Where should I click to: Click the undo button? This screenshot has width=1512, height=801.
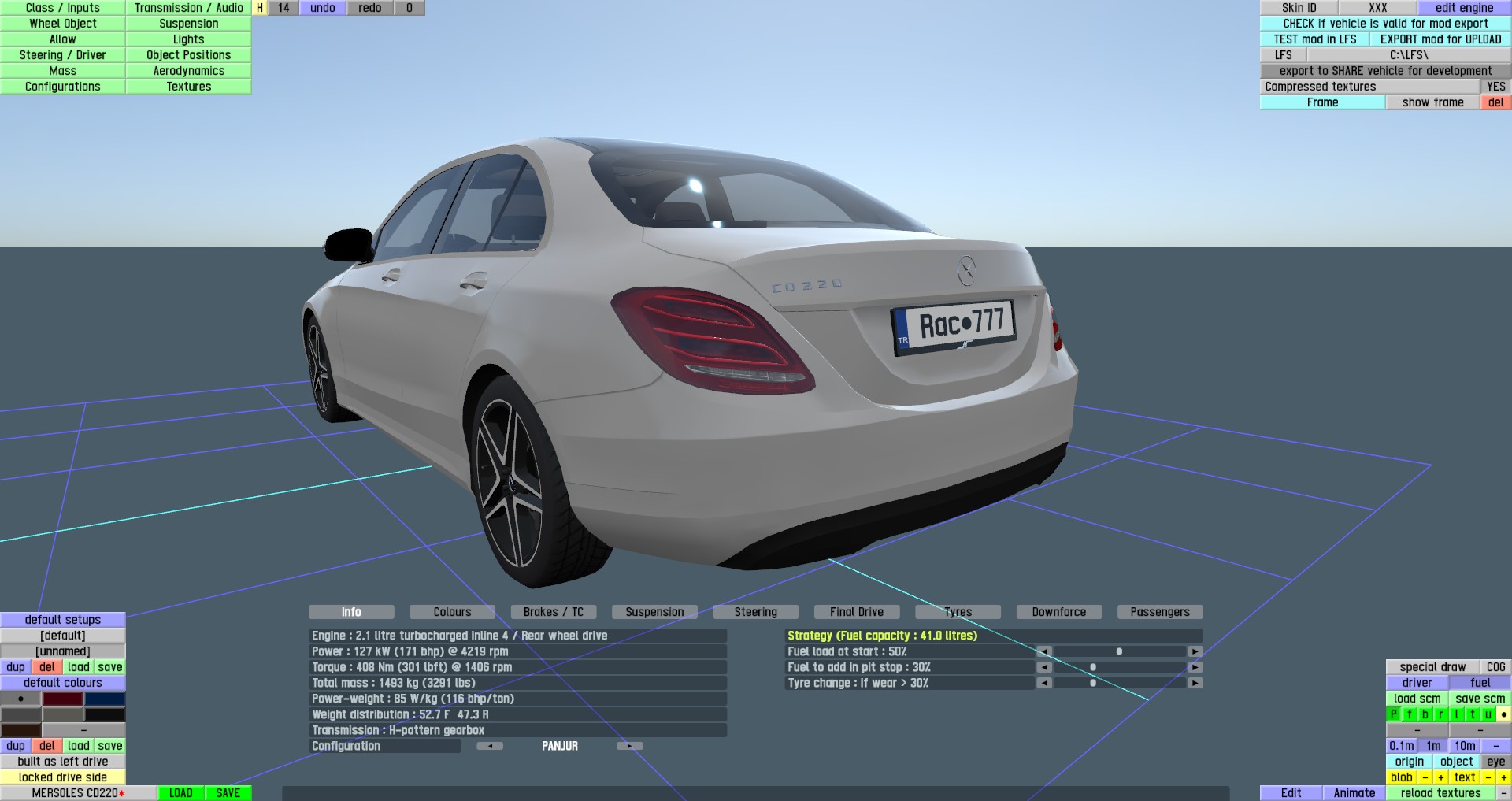pyautogui.click(x=323, y=8)
